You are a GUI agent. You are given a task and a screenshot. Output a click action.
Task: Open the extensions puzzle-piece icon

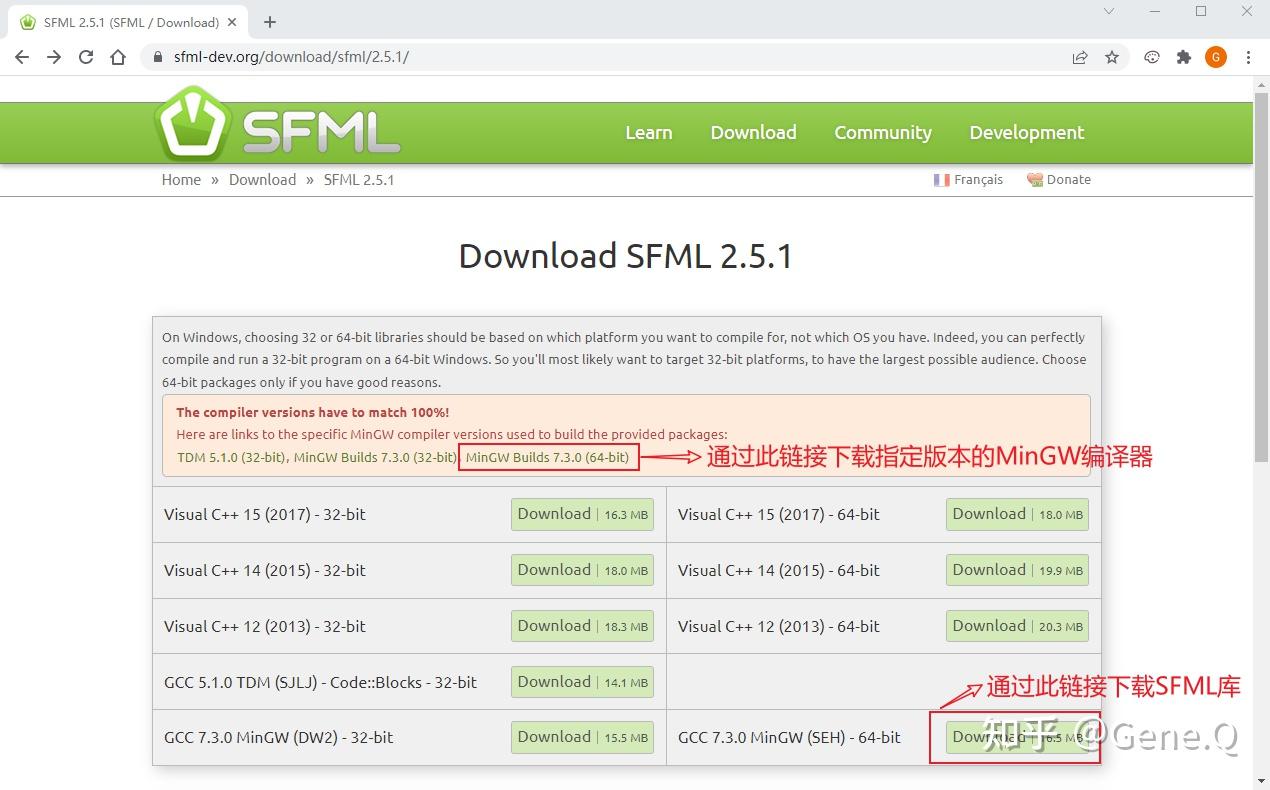1184,57
